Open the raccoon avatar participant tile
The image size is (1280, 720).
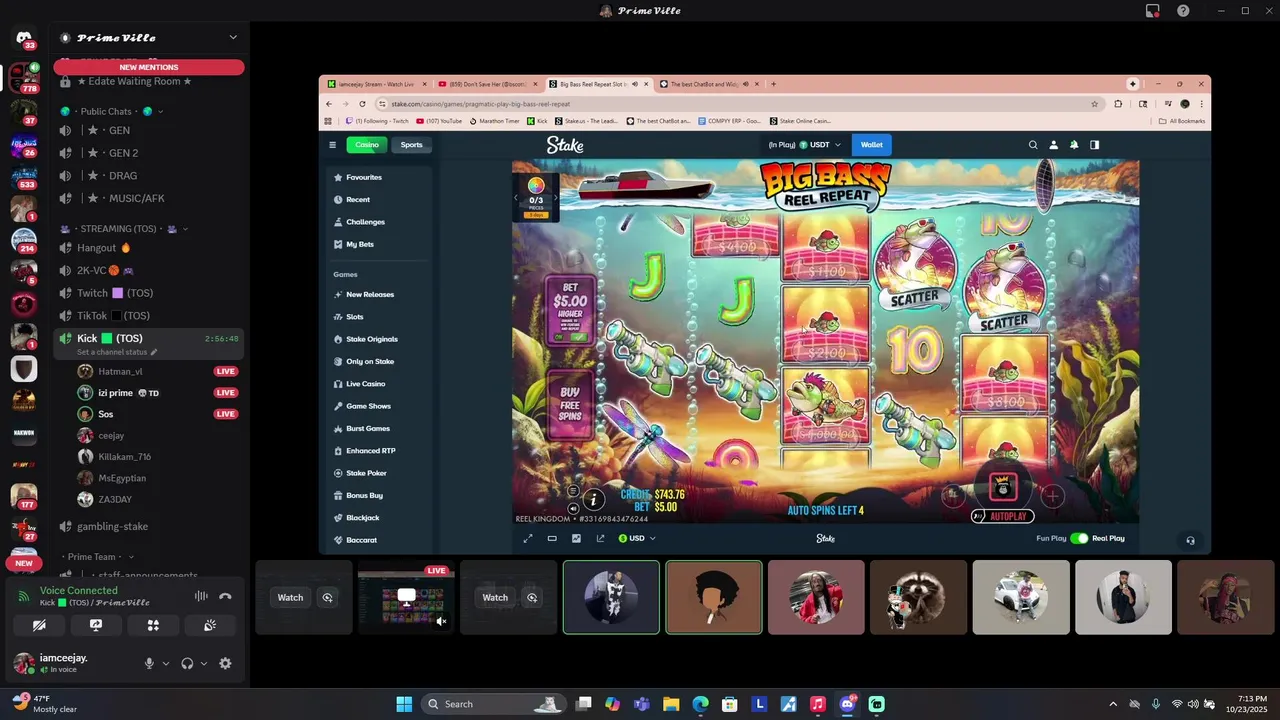[x=919, y=597]
